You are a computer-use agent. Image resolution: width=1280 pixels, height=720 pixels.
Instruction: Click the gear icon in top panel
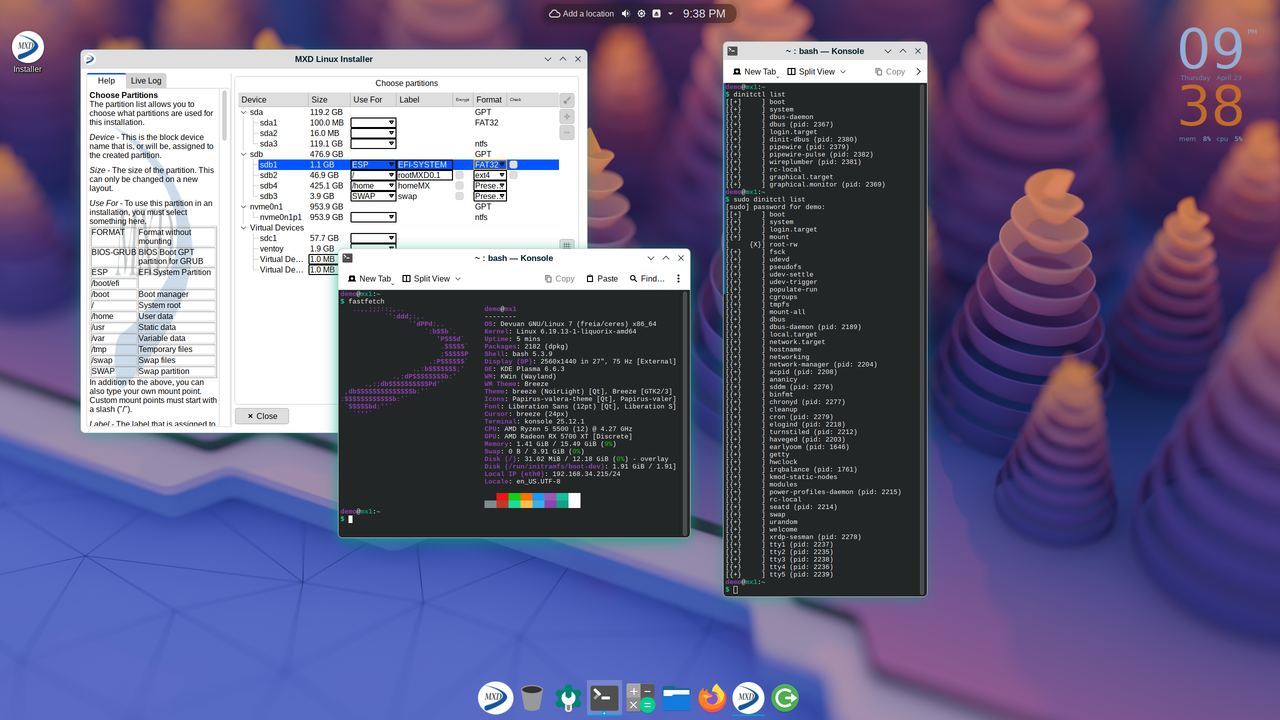click(x=641, y=14)
